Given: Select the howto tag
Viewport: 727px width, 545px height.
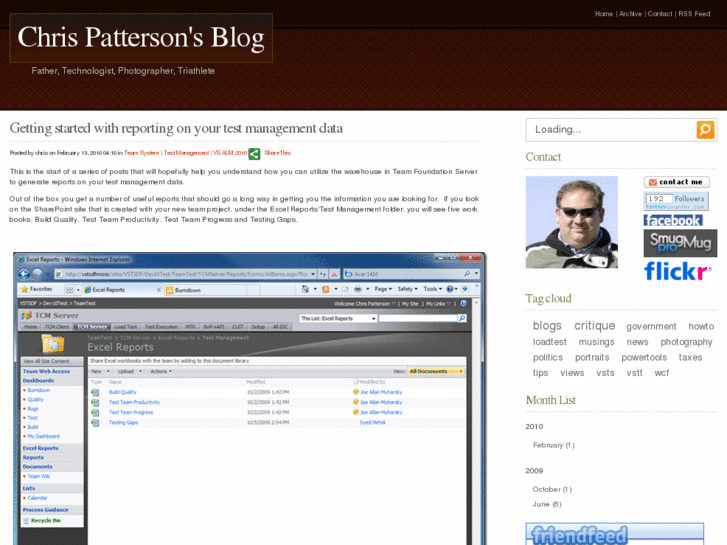Looking at the screenshot, I should click(x=701, y=327).
